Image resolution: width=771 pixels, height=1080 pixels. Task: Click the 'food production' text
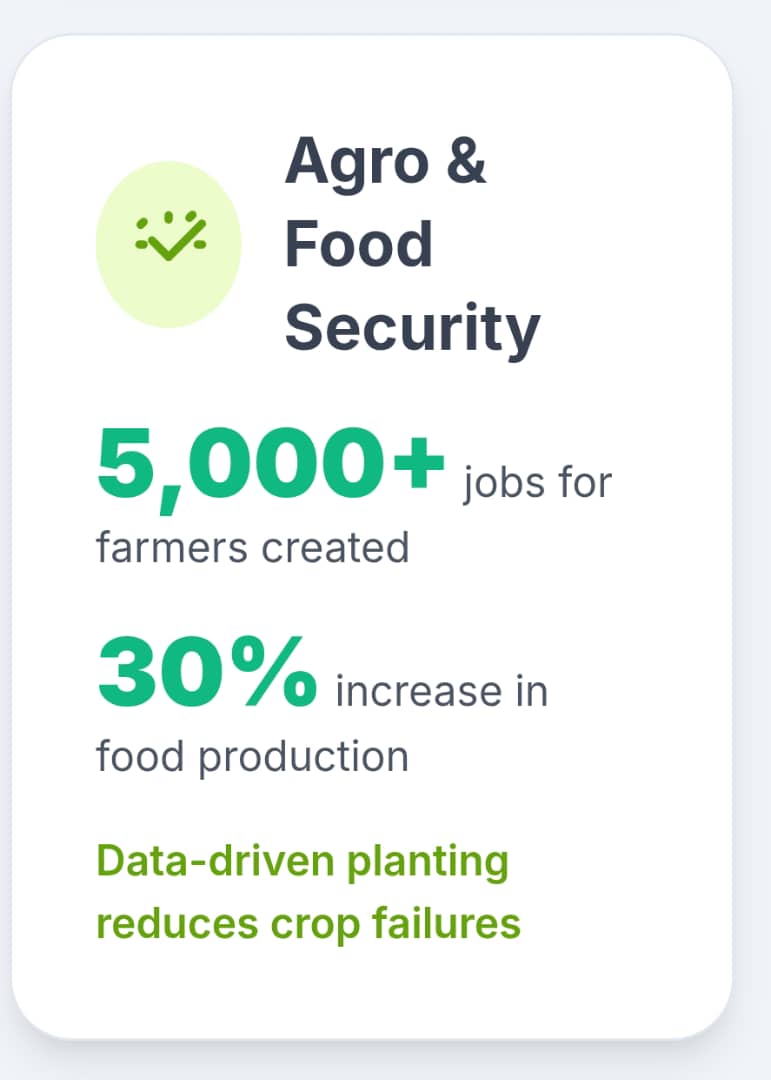253,757
